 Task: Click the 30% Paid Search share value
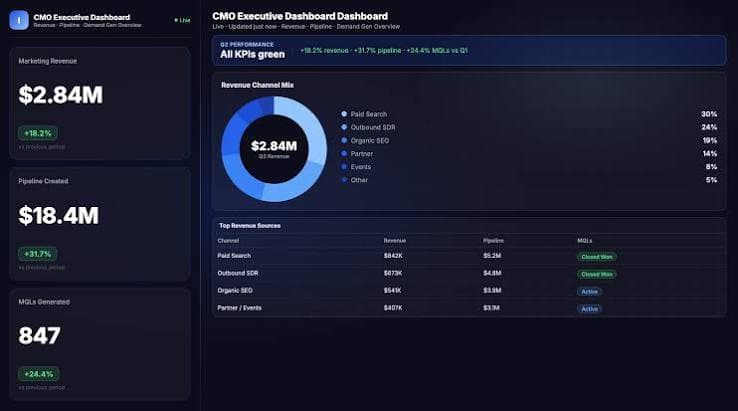[x=709, y=114]
